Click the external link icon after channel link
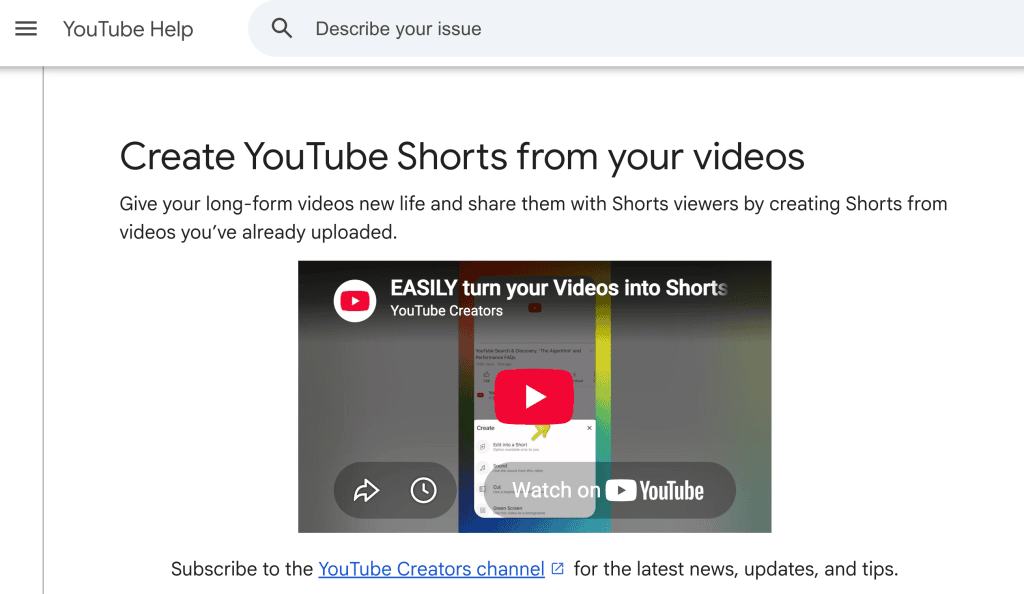The height and width of the screenshot is (594, 1024). 558,569
